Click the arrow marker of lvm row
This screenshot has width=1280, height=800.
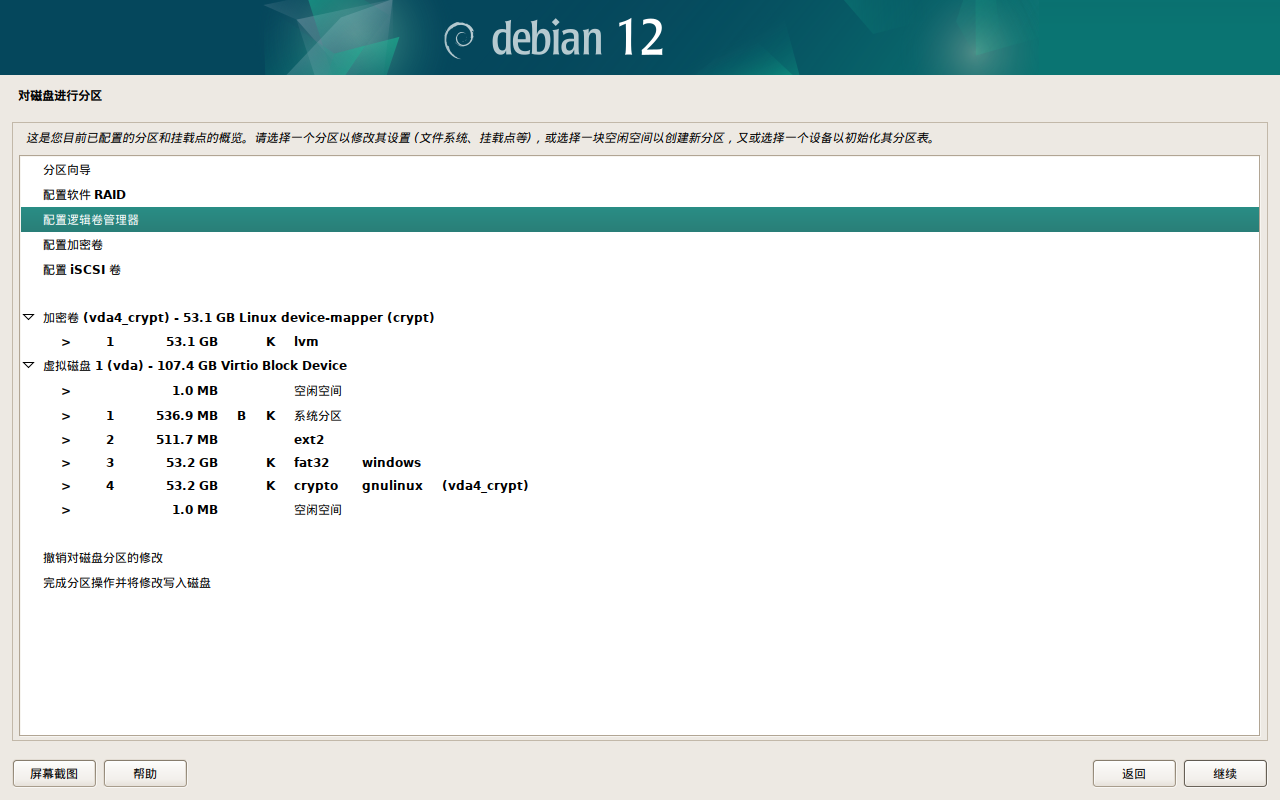tap(65, 342)
